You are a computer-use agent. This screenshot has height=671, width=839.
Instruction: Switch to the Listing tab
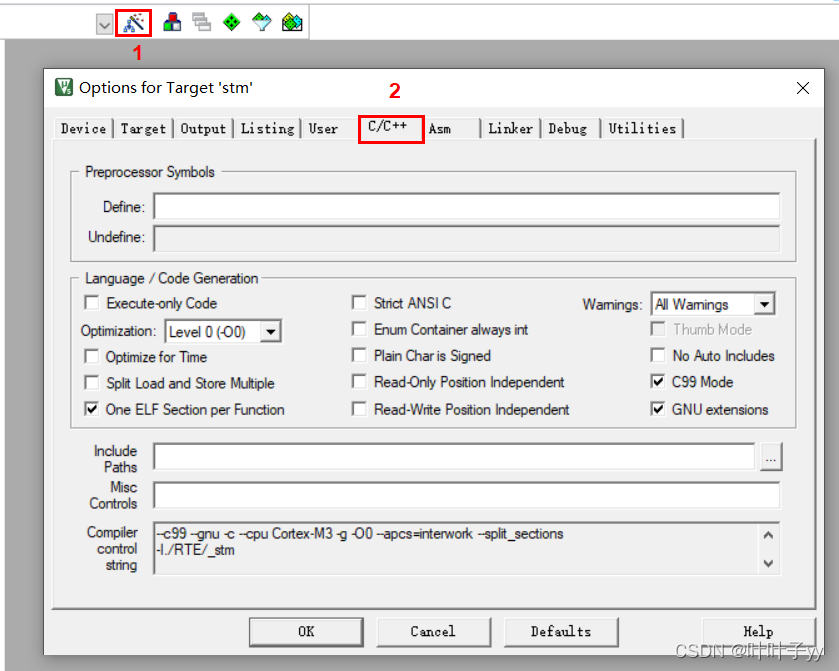[x=268, y=129]
